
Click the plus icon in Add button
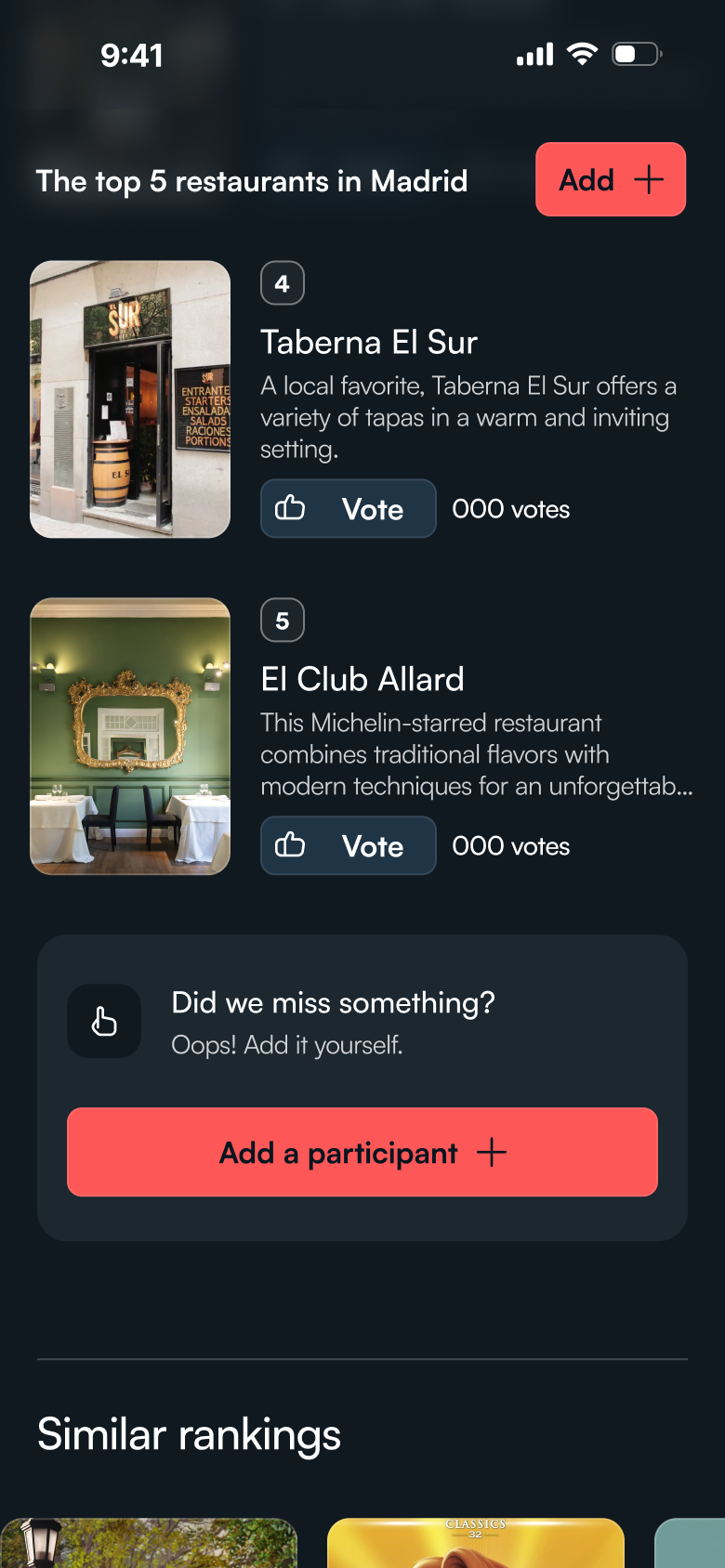click(649, 179)
